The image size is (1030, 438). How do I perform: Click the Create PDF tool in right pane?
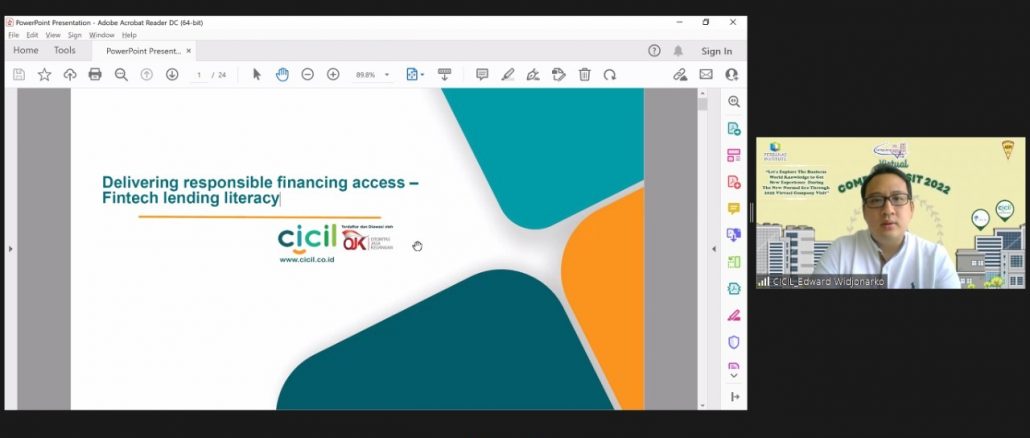pos(734,182)
